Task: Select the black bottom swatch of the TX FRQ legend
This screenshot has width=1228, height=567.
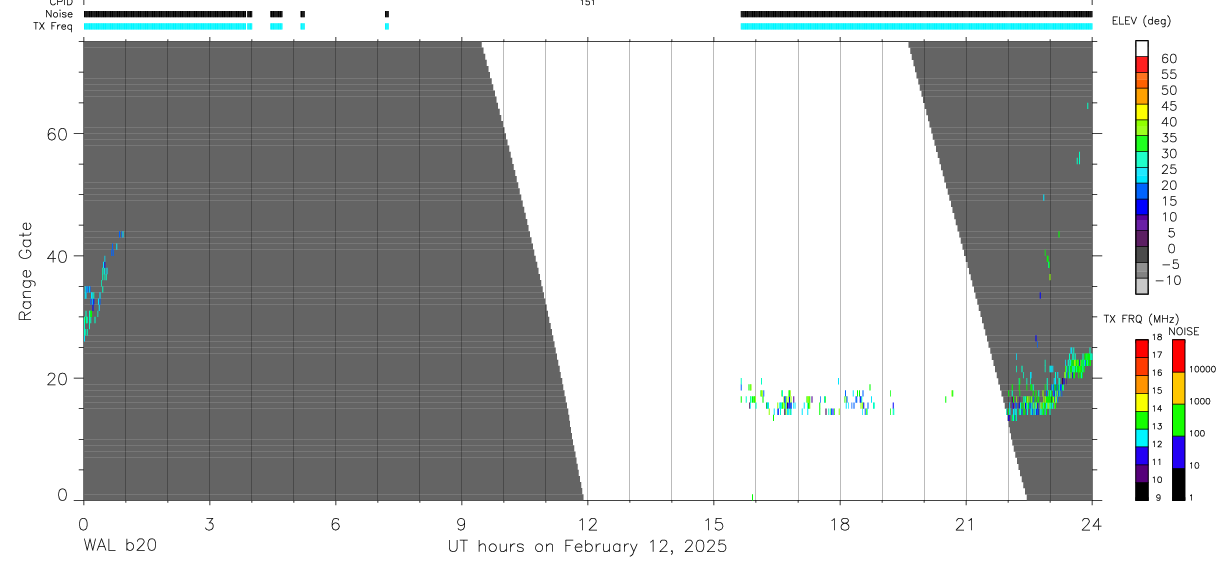Action: point(1142,491)
